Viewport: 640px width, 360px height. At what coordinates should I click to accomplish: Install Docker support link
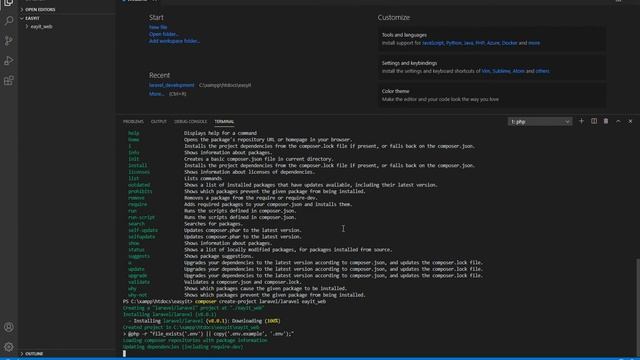[509, 43]
